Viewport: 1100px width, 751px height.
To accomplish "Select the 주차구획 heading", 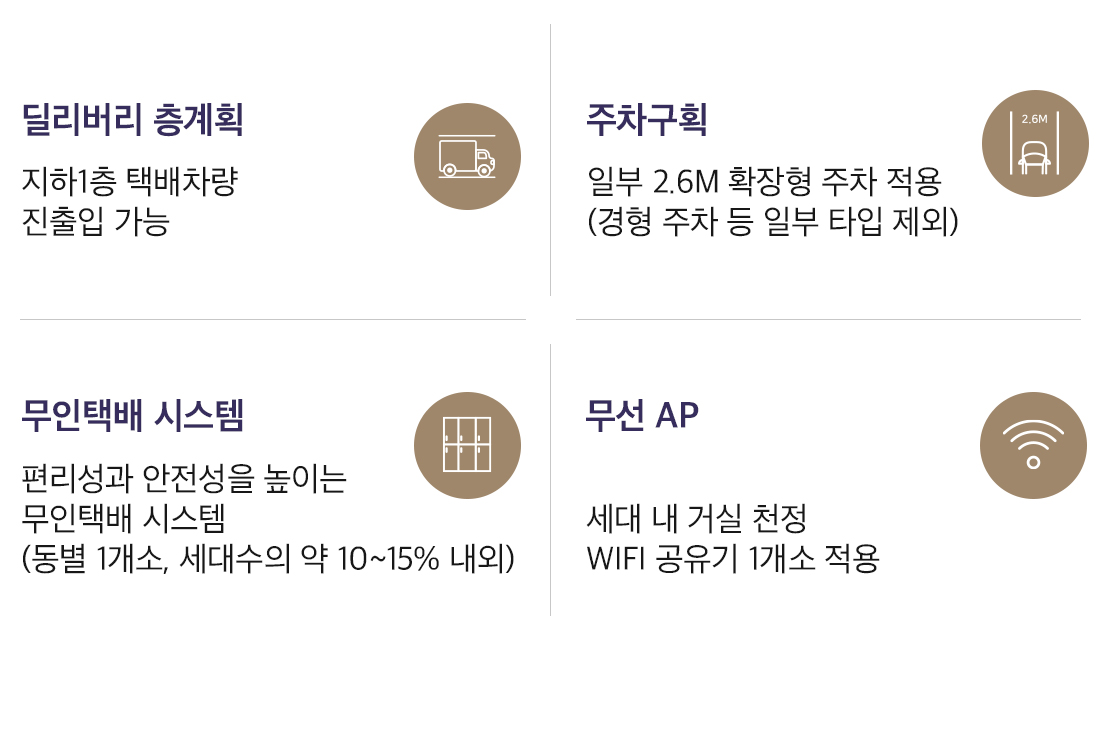I will tap(647, 121).
